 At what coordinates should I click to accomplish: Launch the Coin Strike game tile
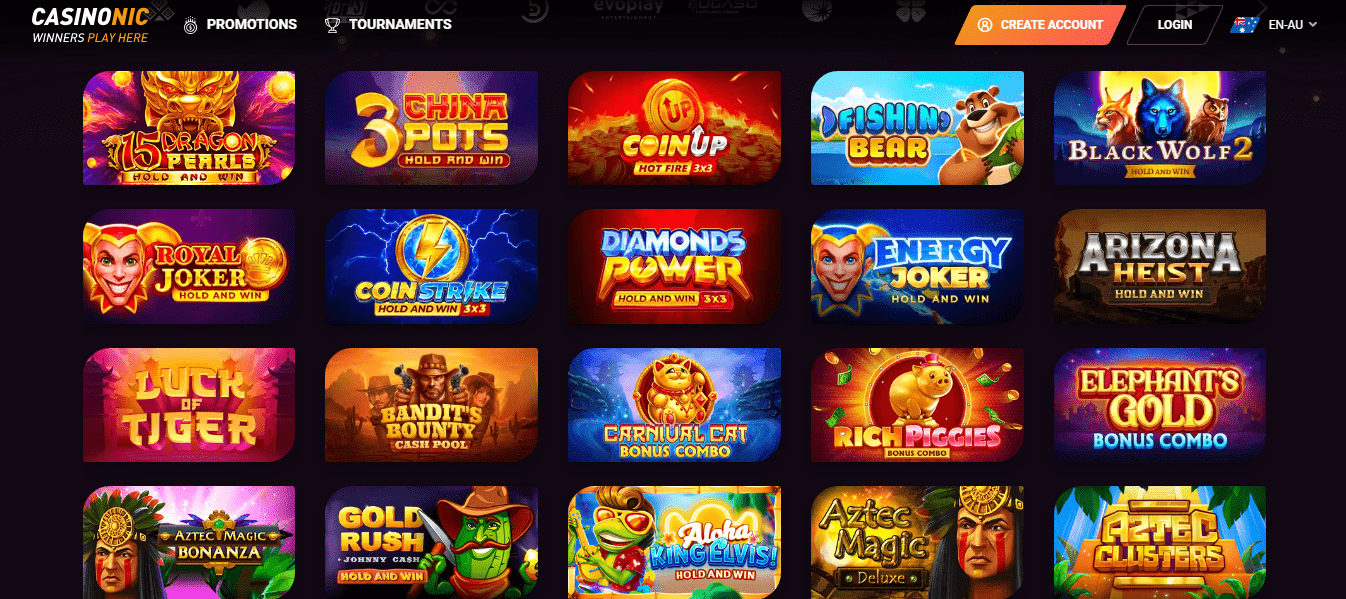[x=431, y=266]
